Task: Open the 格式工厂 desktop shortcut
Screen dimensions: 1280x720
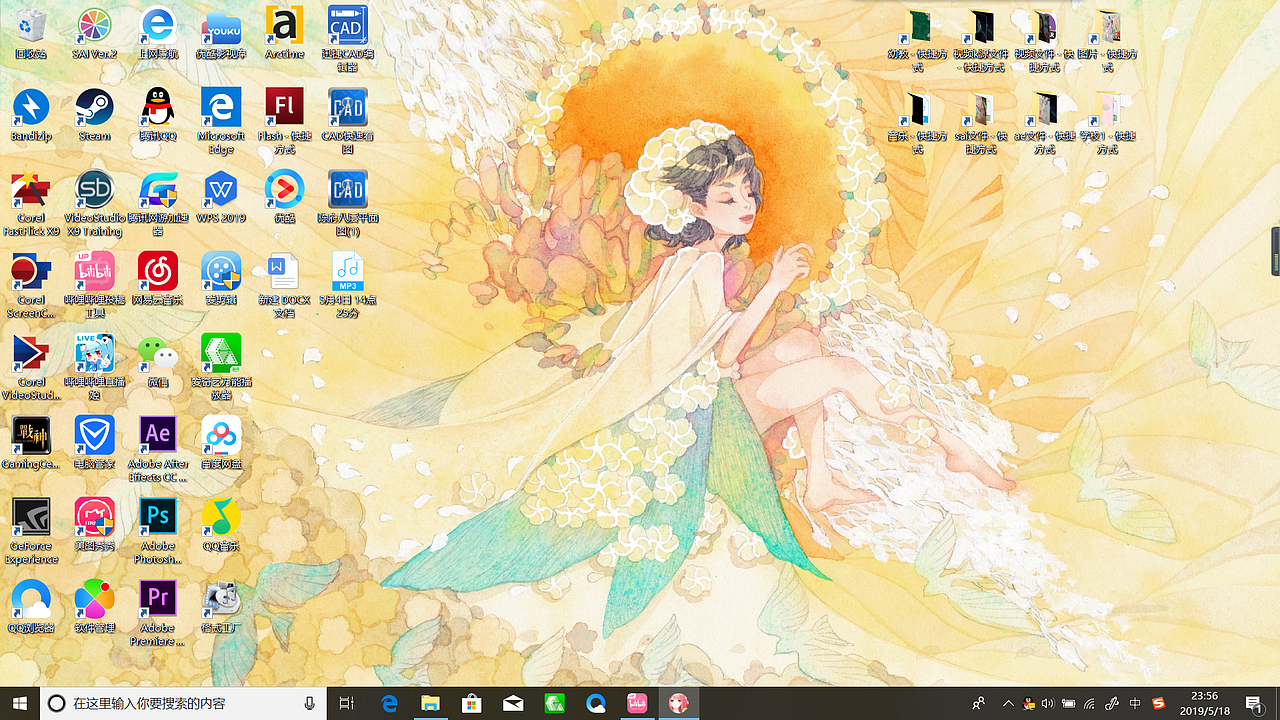Action: pos(221,607)
